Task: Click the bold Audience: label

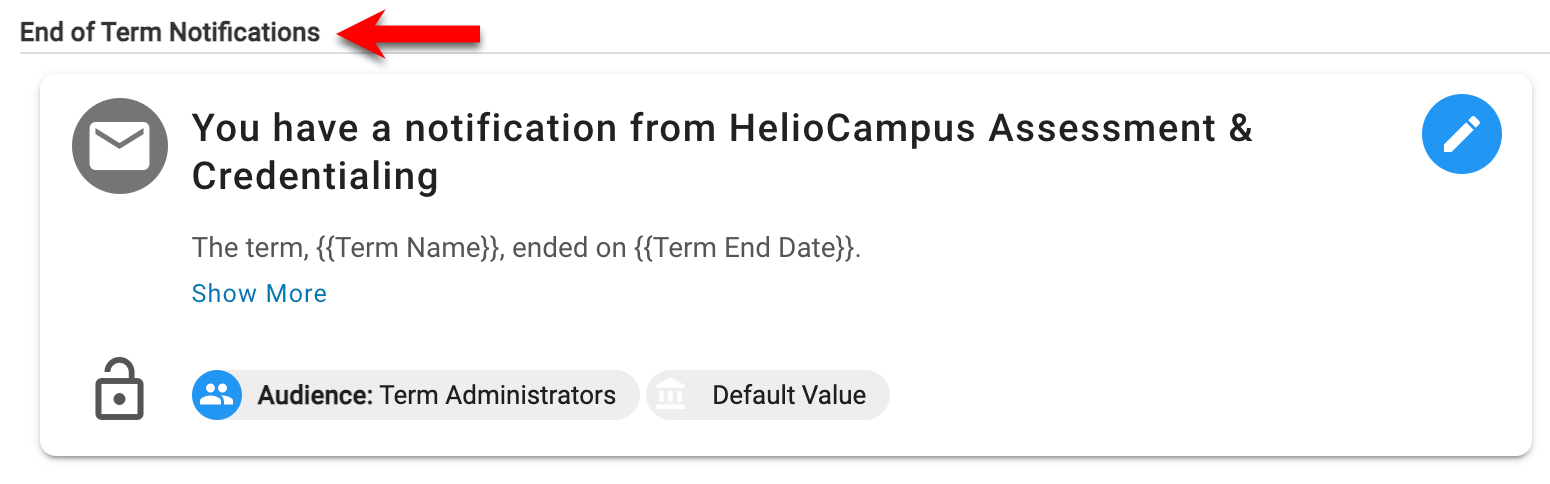Action: tap(315, 395)
